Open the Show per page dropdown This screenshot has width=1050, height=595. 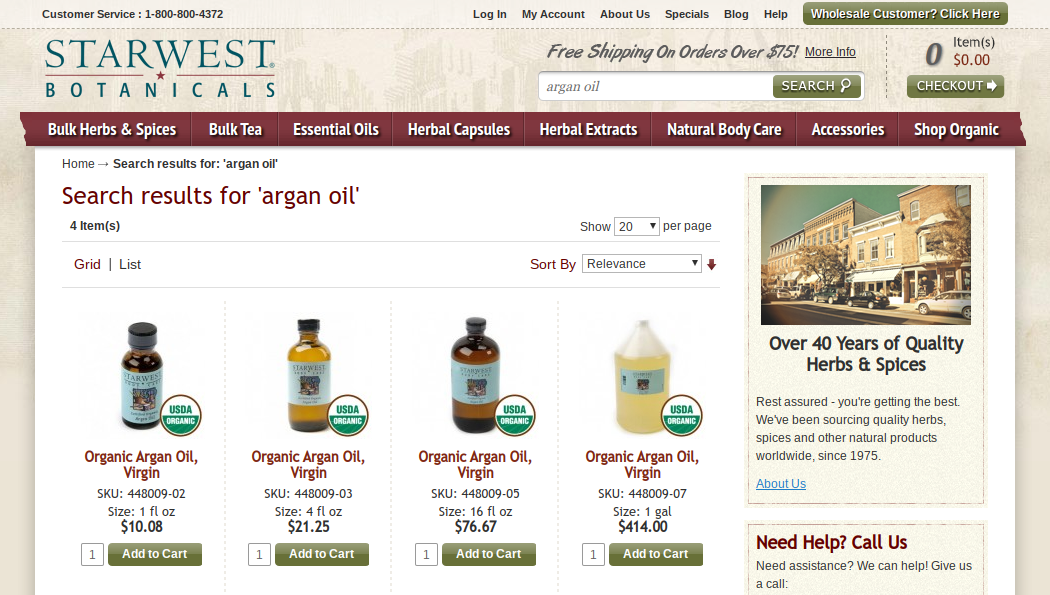pos(637,226)
